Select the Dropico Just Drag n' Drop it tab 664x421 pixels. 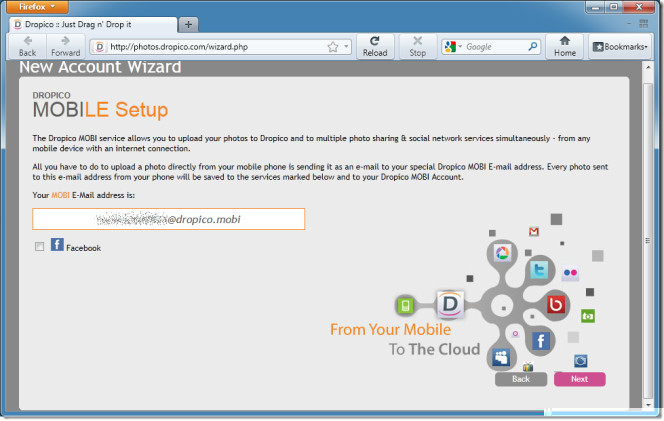[x=94, y=25]
